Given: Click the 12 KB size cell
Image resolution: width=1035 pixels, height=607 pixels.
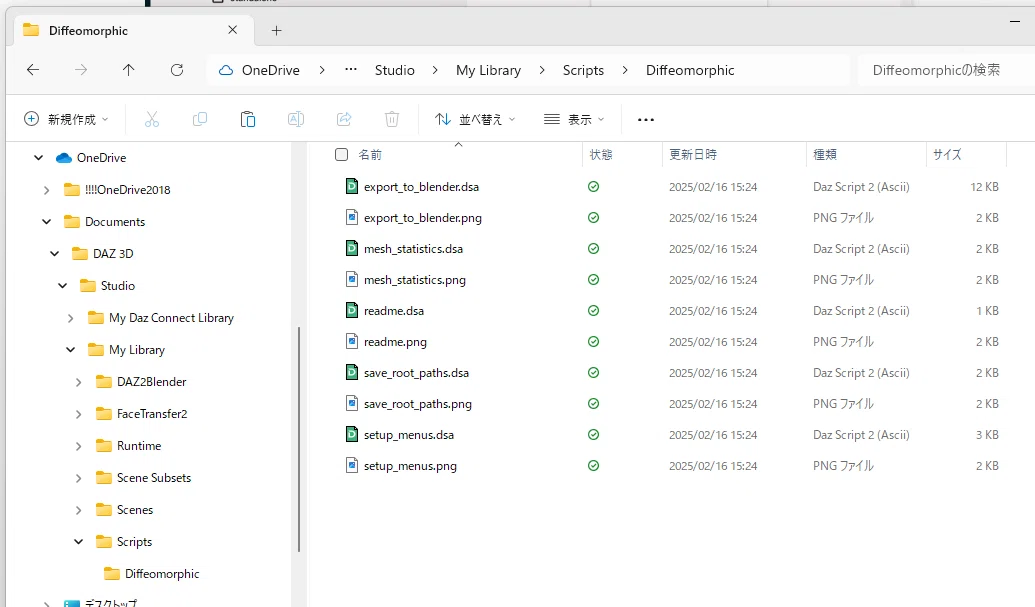Looking at the screenshot, I should 984,187.
